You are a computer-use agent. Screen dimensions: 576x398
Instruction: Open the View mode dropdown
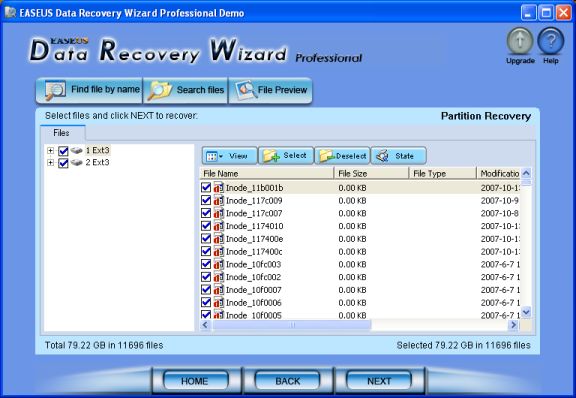click(230, 156)
